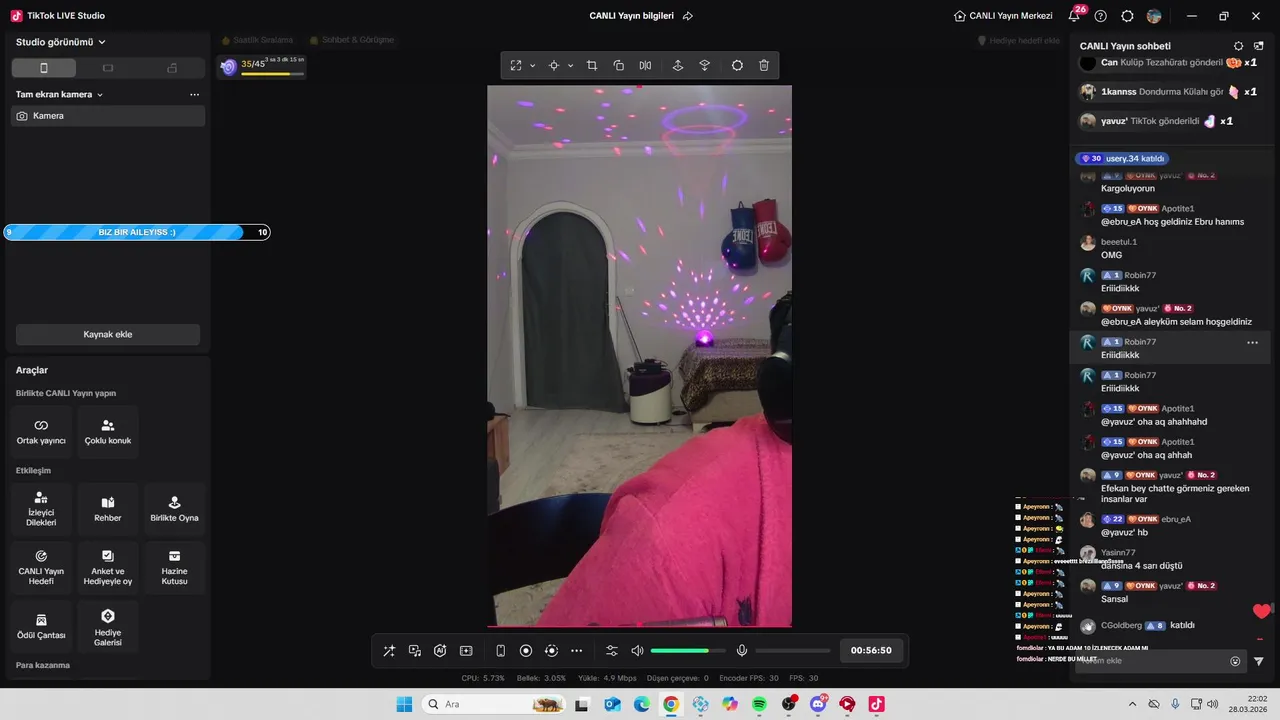Viewport: 1280px width, 720px height.
Task: Open Çoklu konuk tool
Action: click(x=108, y=432)
